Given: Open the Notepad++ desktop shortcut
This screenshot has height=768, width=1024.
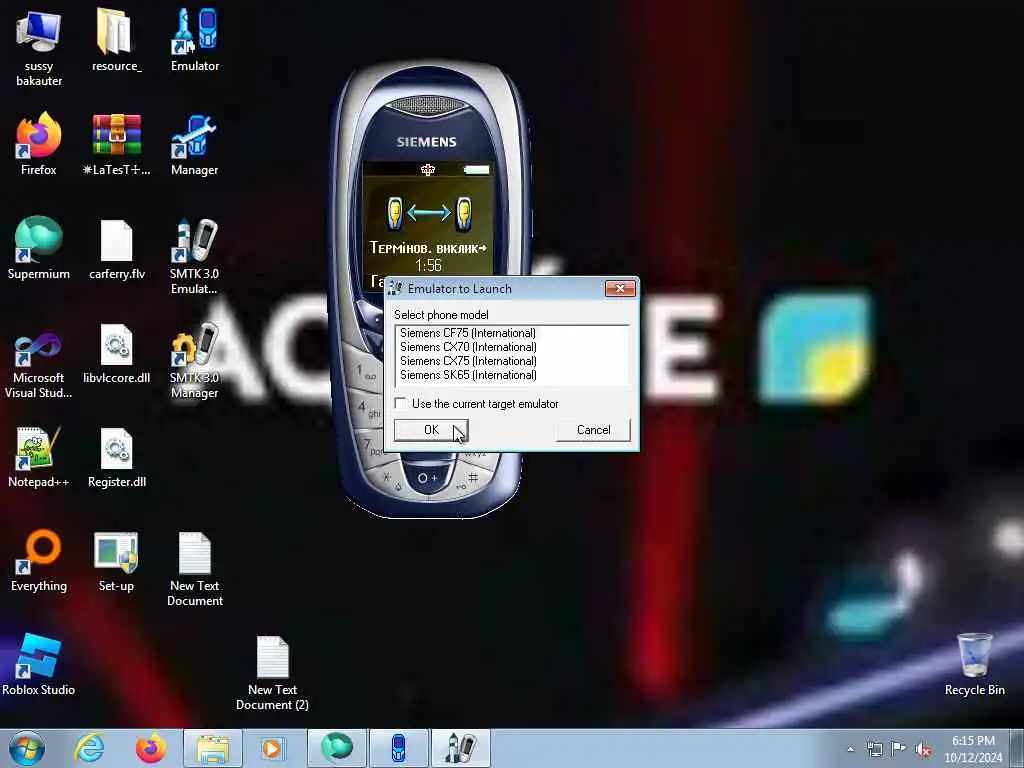Looking at the screenshot, I should point(39,456).
